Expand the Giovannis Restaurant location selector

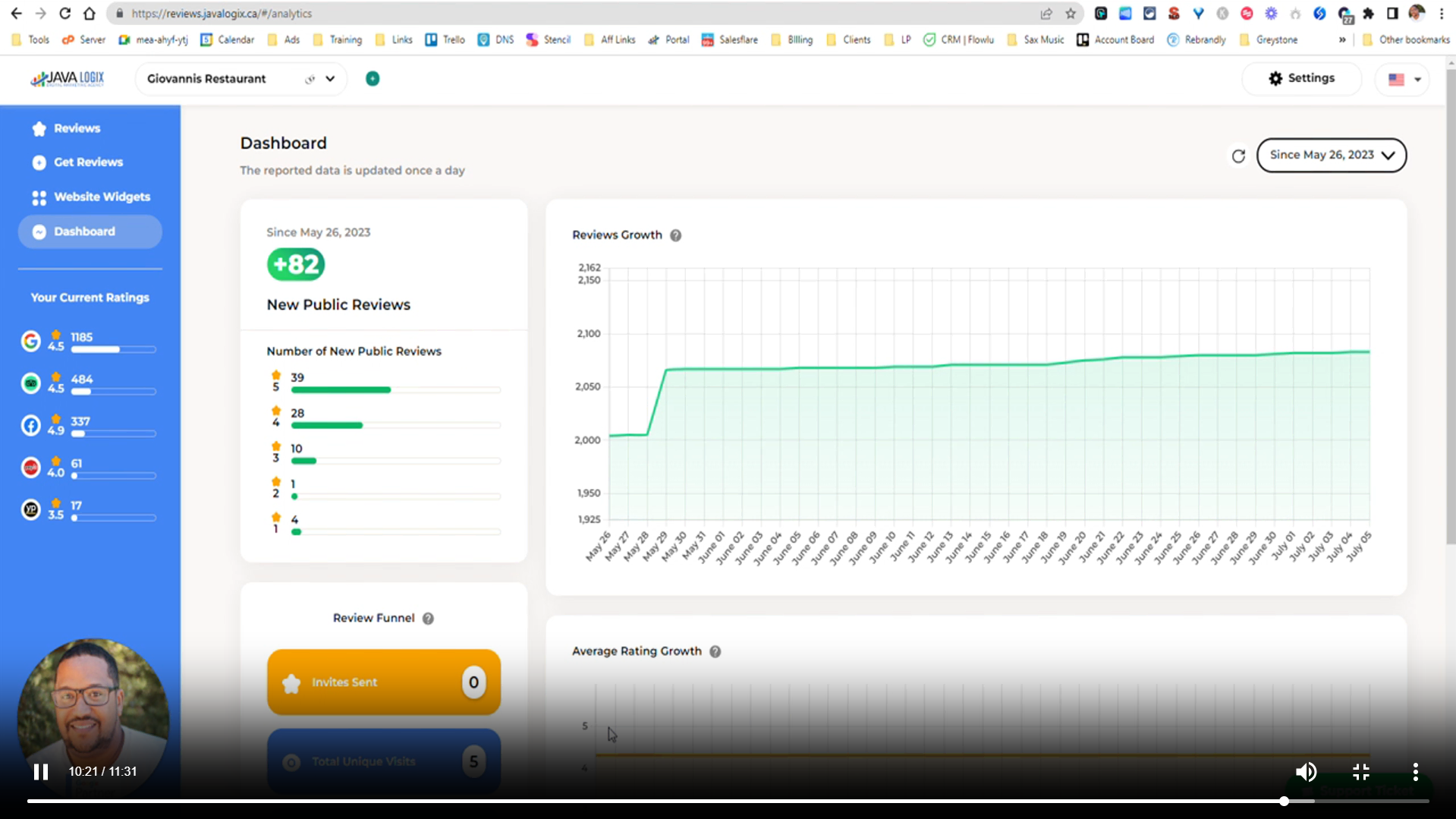pos(330,79)
